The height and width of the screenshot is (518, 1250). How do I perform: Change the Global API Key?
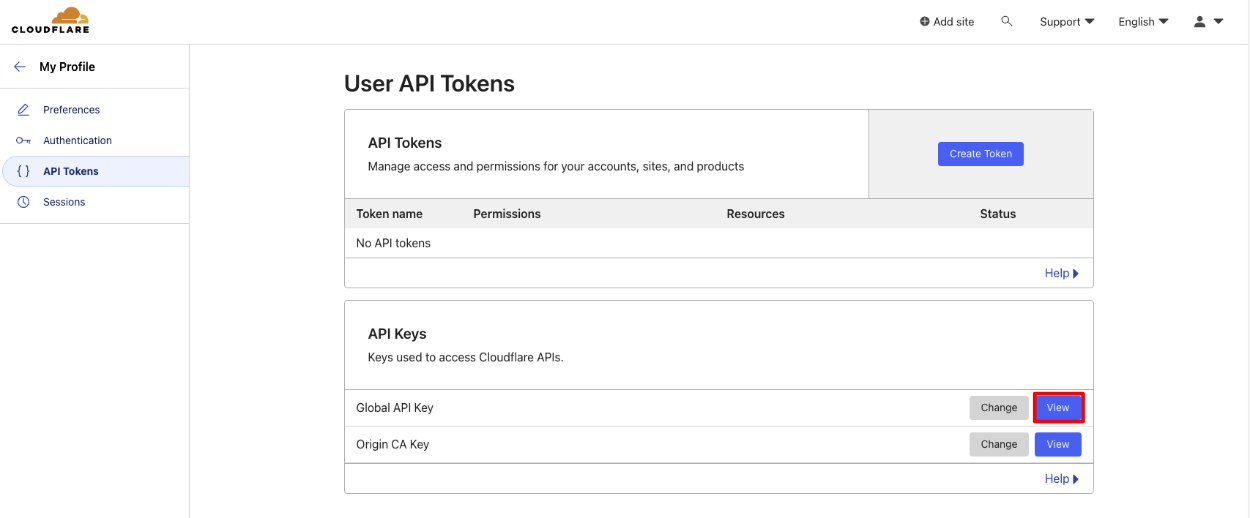tap(998, 408)
